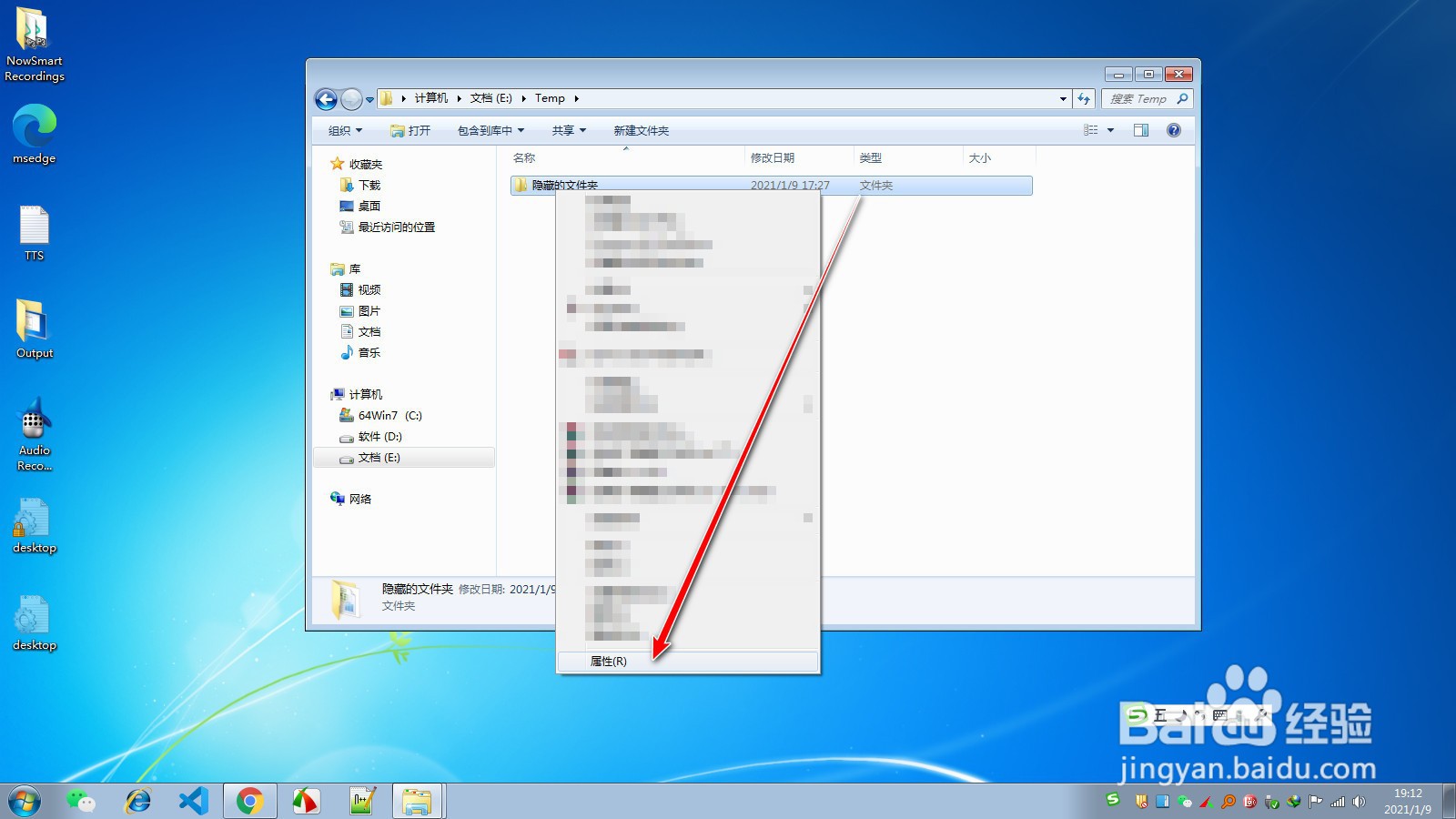Viewport: 1456px width, 819px height.
Task: Click 计算机 in the address breadcrumb
Action: pyautogui.click(x=431, y=98)
